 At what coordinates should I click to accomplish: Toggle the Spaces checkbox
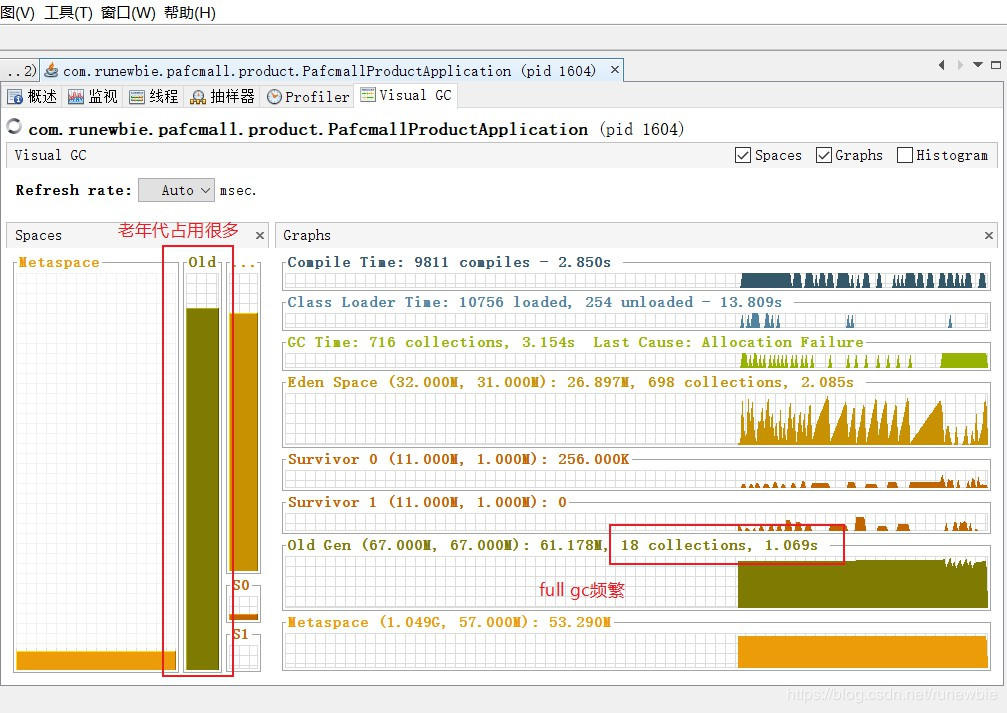[x=742, y=155]
